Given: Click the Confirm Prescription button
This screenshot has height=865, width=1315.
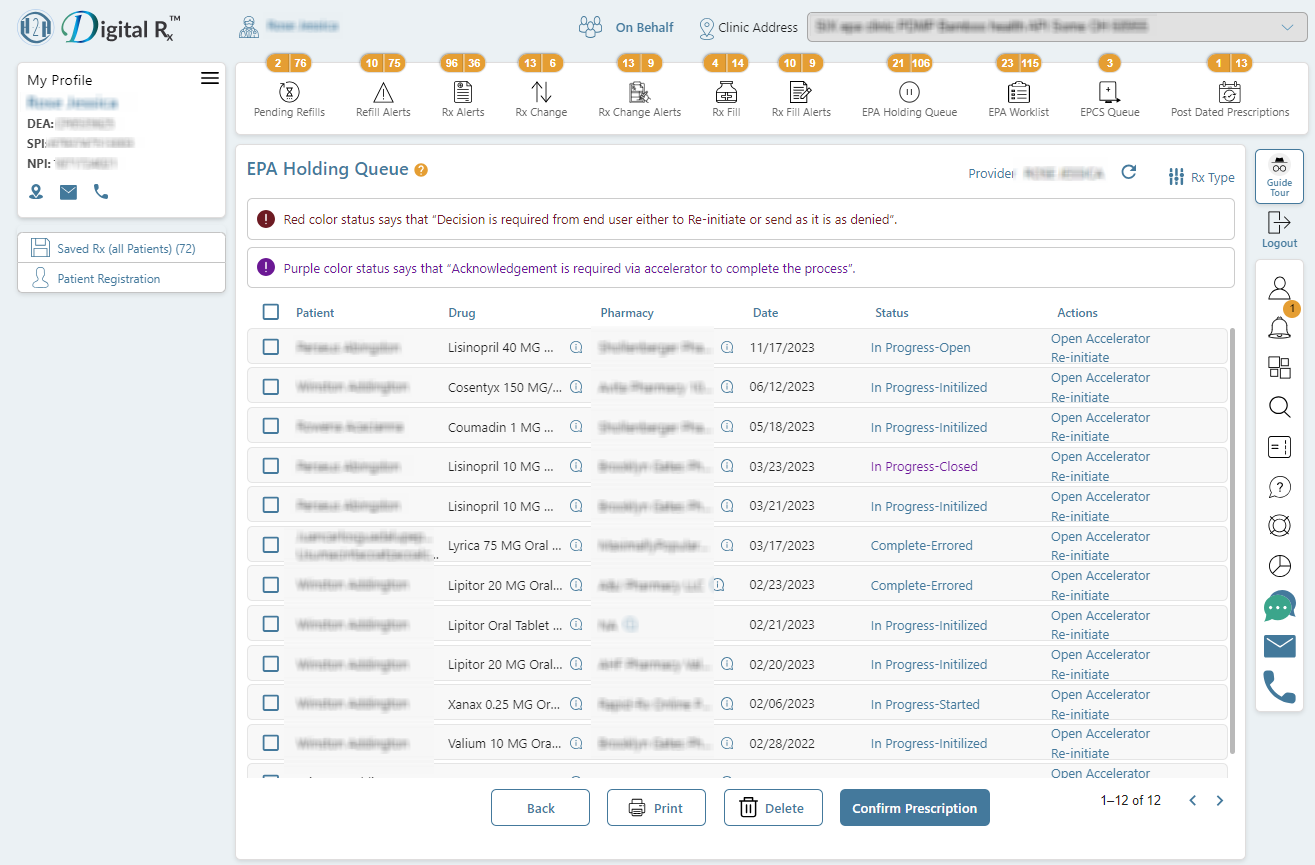Looking at the screenshot, I should [x=914, y=807].
